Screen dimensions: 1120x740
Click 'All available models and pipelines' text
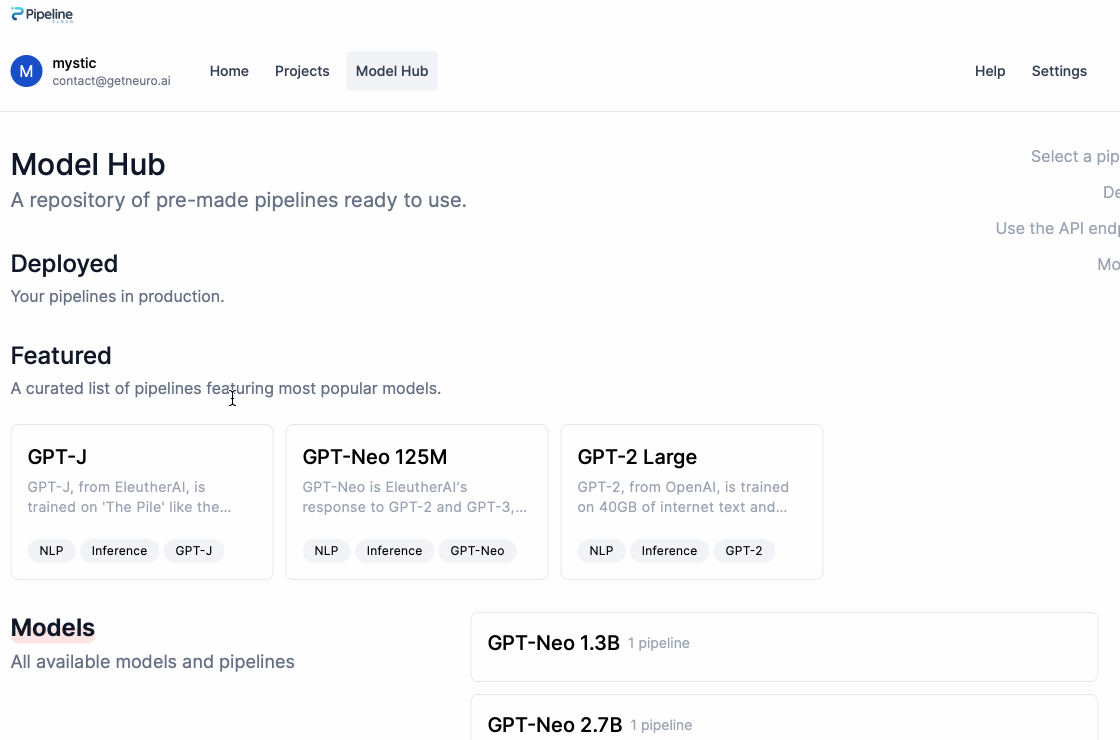tap(152, 662)
